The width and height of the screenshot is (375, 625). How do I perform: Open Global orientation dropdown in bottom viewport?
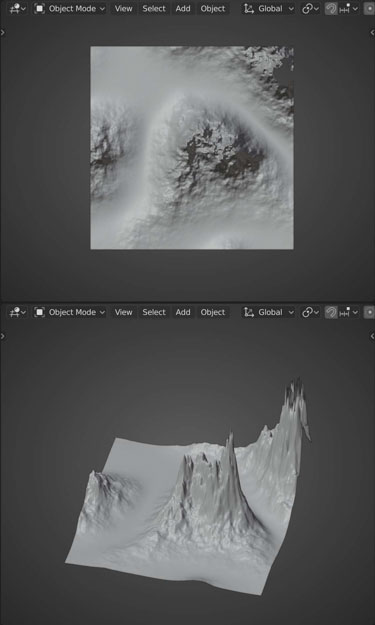pos(269,312)
